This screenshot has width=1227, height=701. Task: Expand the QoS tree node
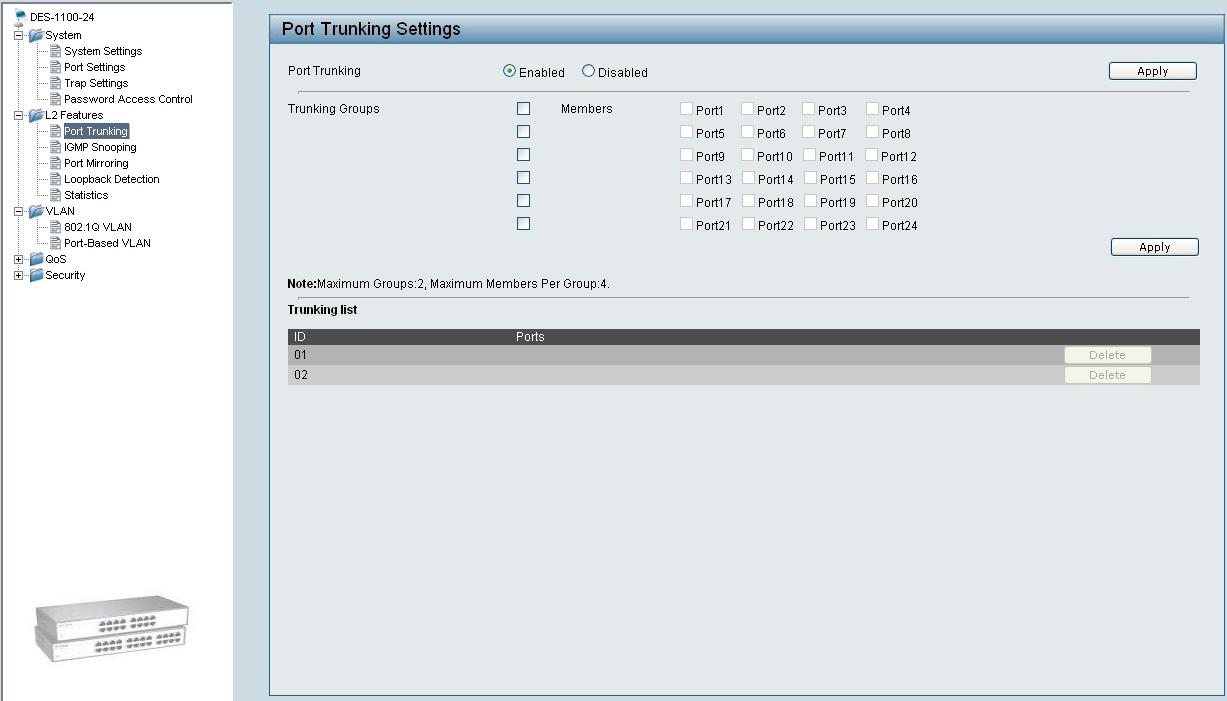pos(19,259)
